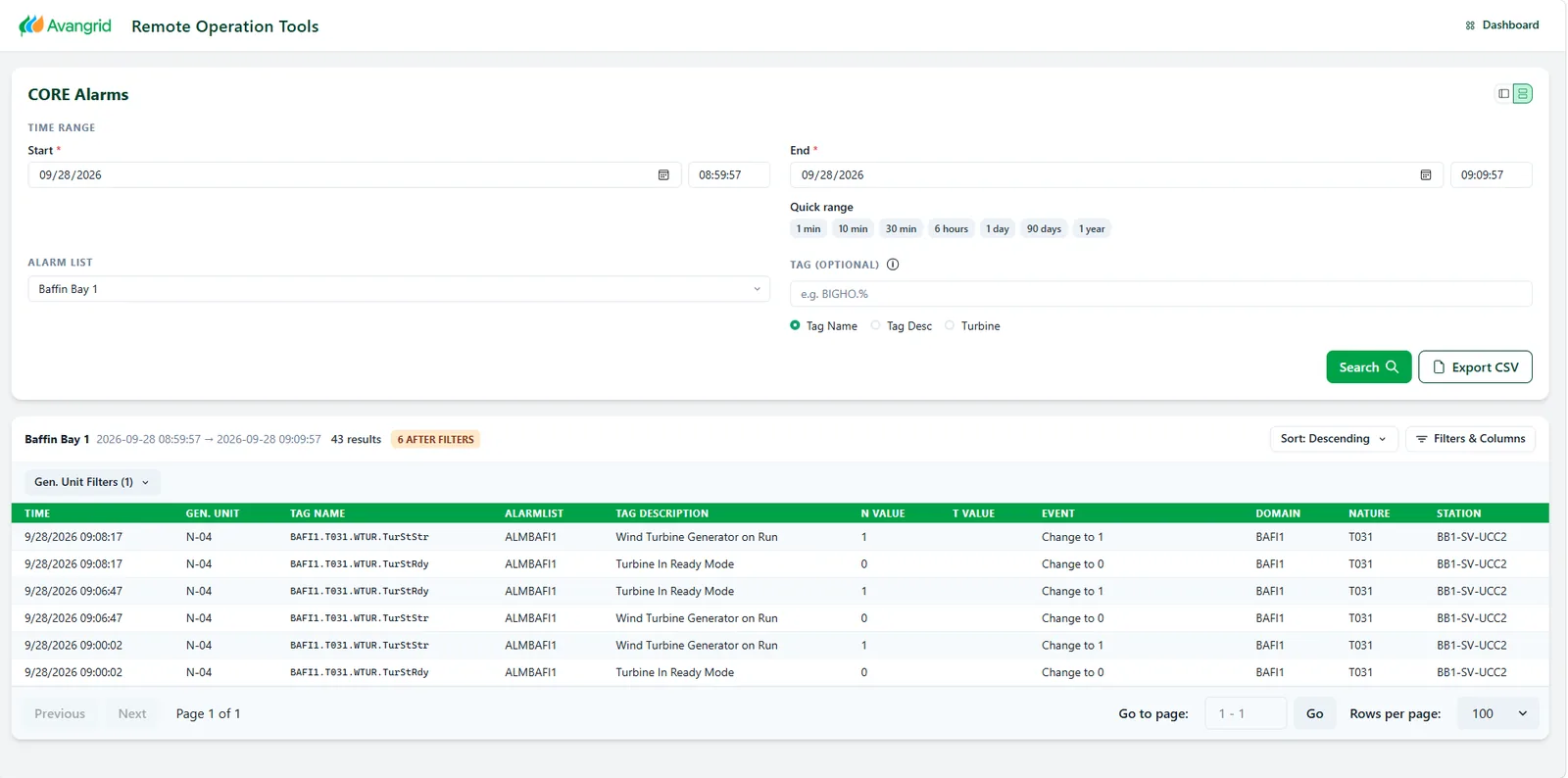Click the End date field
The width and height of the screenshot is (1568, 778).
coord(1116,175)
